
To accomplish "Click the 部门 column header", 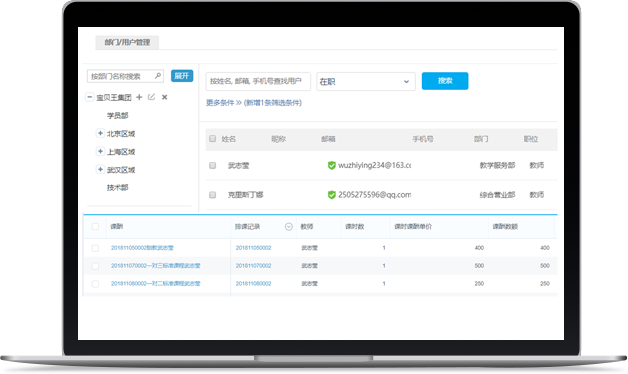I will click(x=481, y=139).
